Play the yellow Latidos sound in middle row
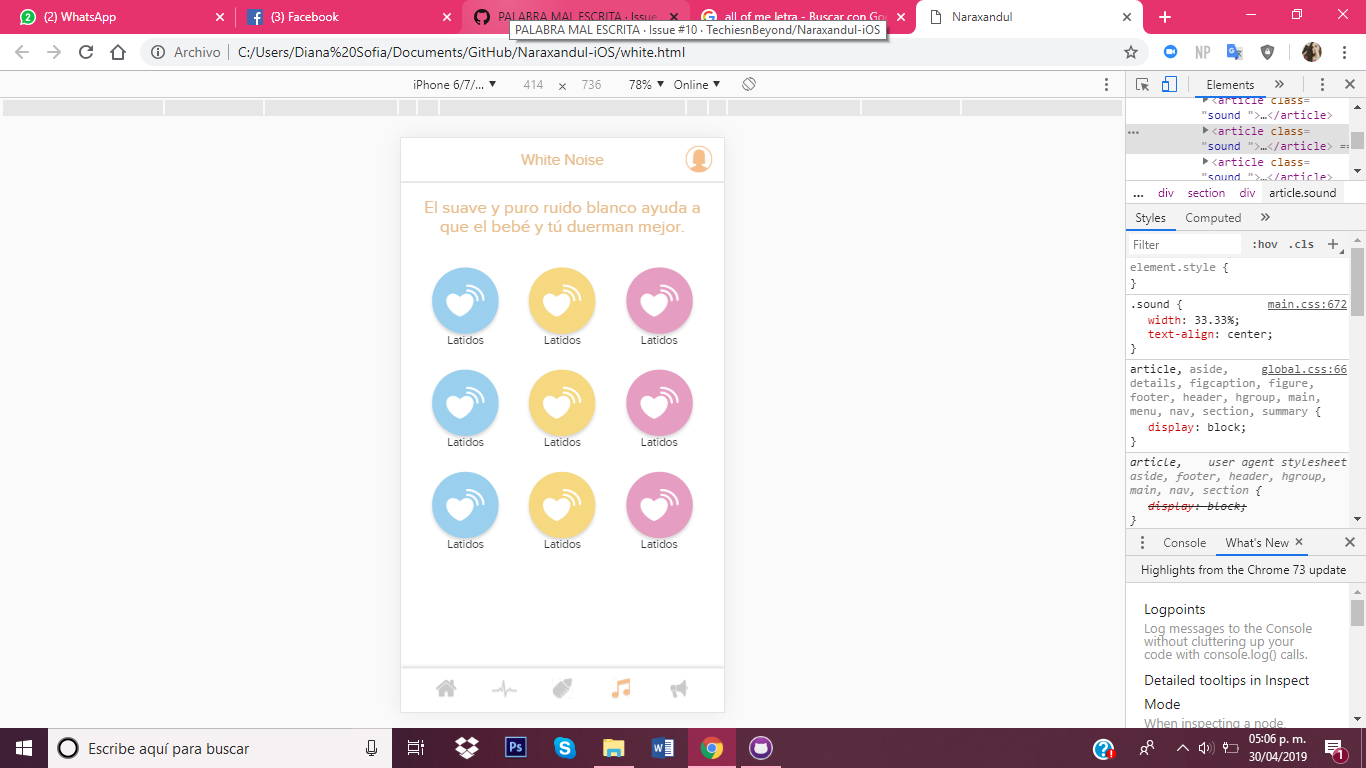 [x=562, y=402]
